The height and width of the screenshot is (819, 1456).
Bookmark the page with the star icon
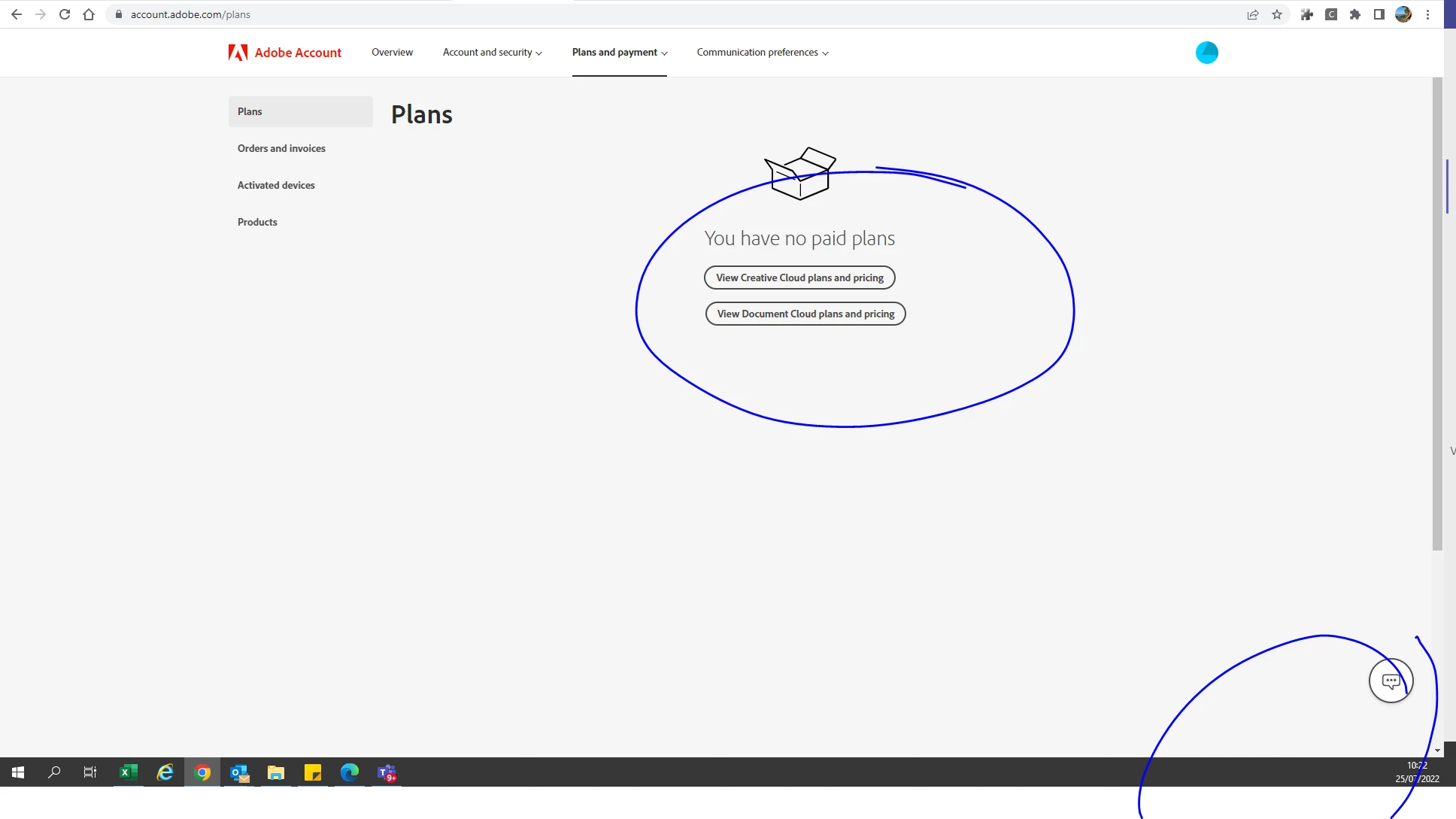(1277, 14)
